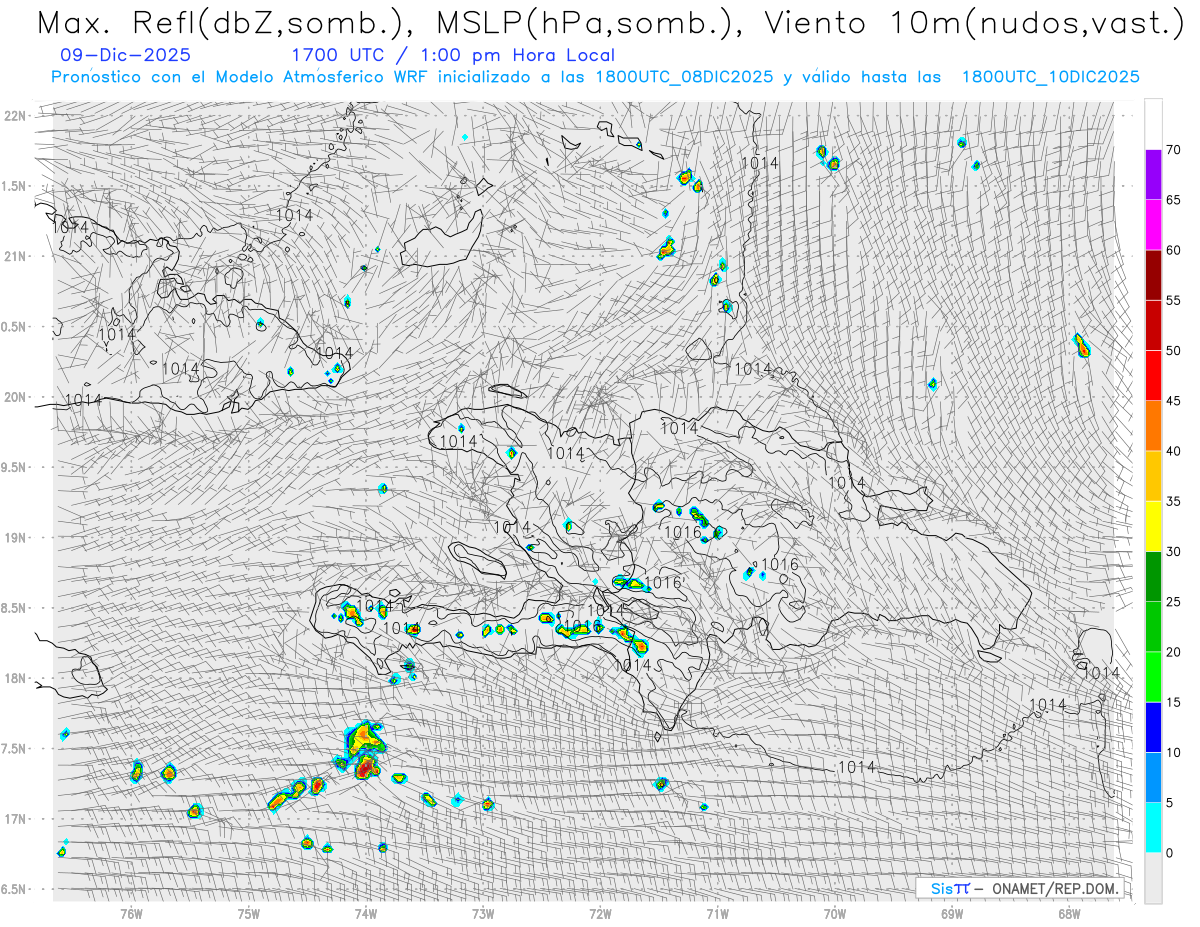Click the bright red 45–50 dBZ legend color
The height and width of the screenshot is (927, 1200).
[x=1153, y=376]
